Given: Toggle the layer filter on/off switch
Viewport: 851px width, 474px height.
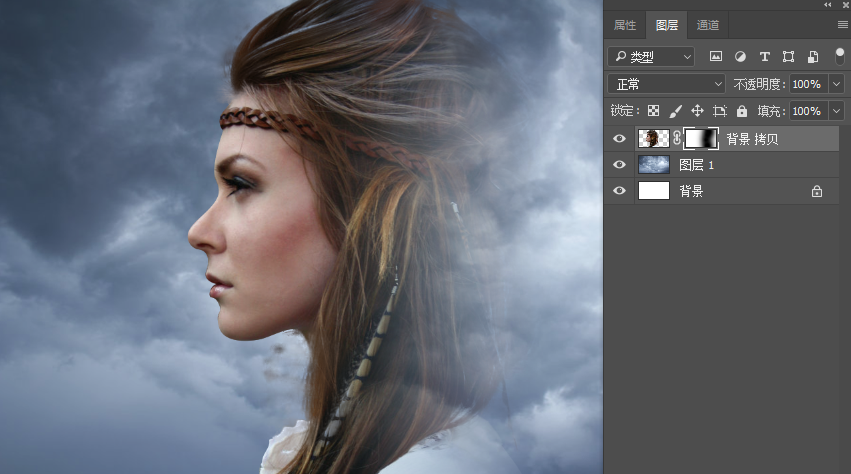Looking at the screenshot, I should (x=839, y=55).
